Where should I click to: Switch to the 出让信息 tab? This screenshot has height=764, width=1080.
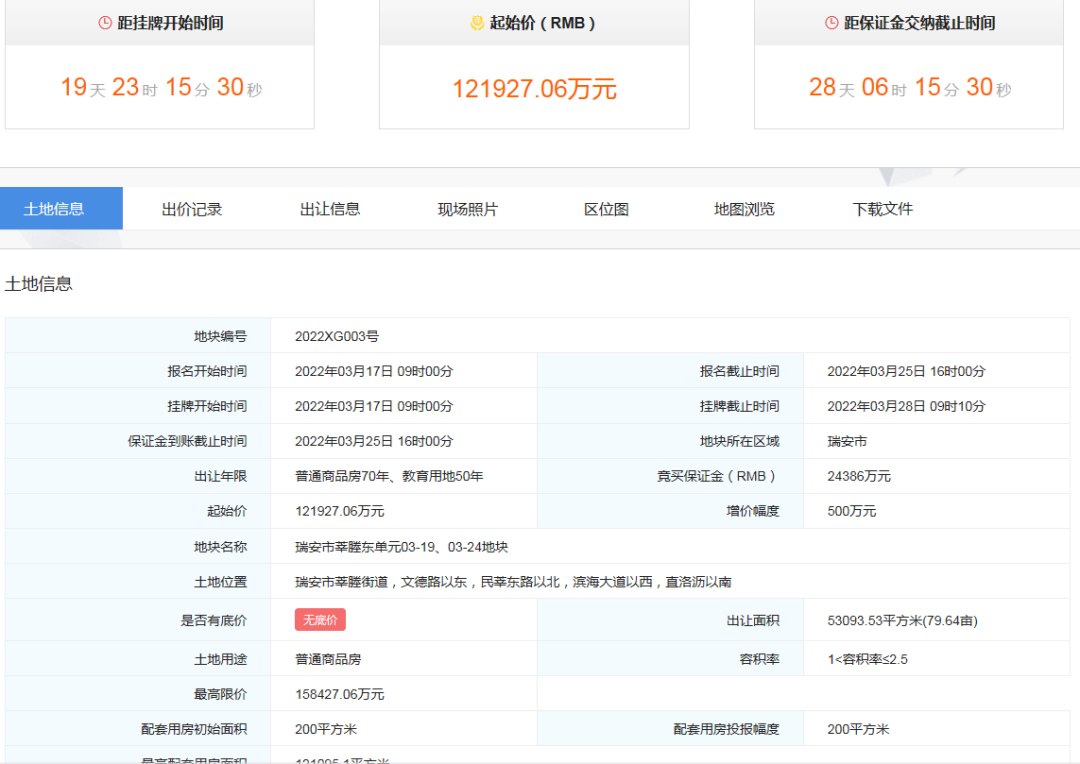click(330, 209)
